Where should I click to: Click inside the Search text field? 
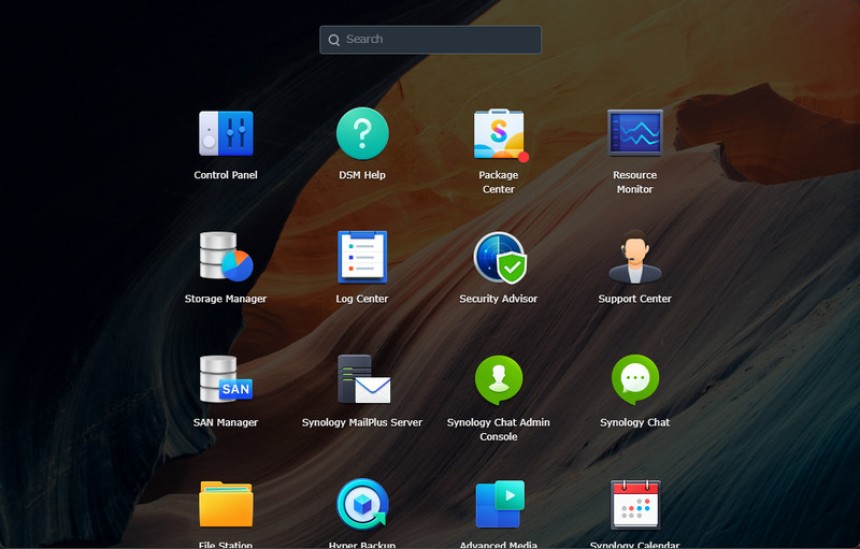click(440, 40)
